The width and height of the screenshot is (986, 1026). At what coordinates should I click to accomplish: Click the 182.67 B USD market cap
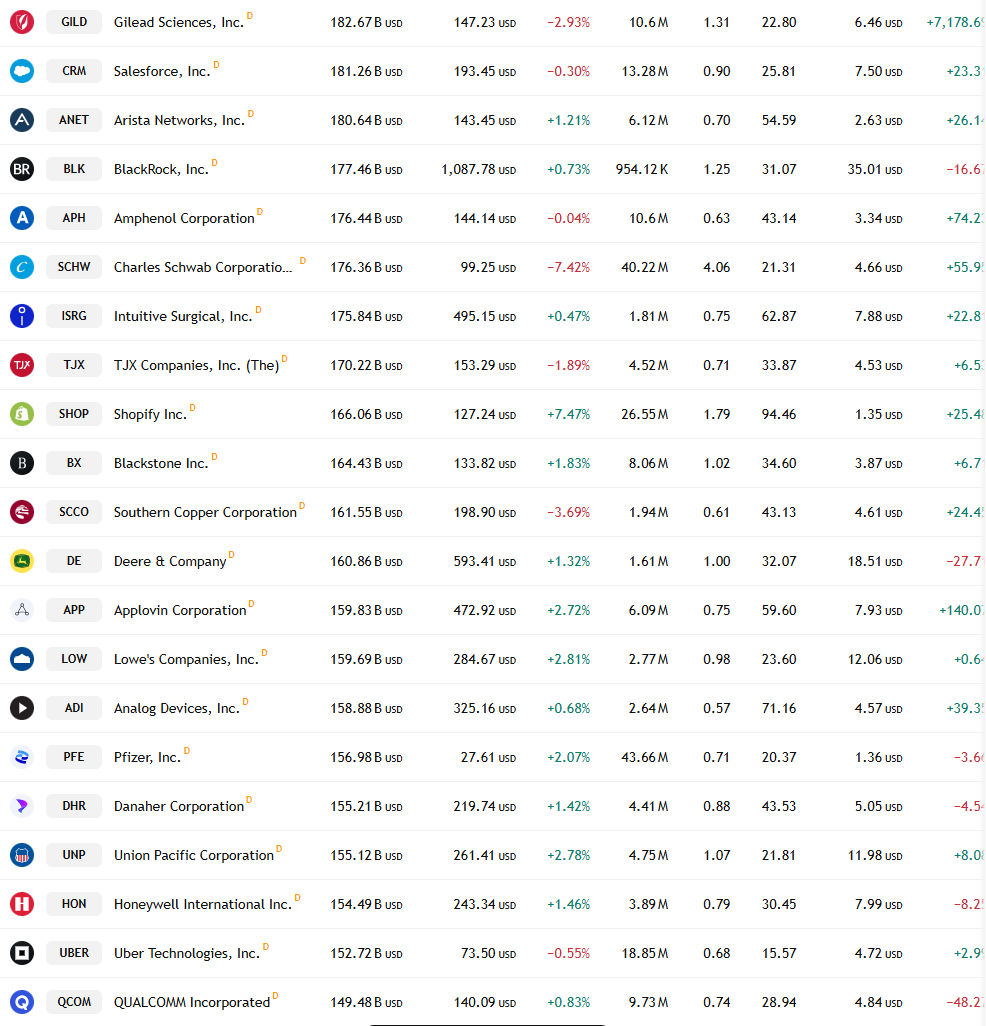(366, 22)
